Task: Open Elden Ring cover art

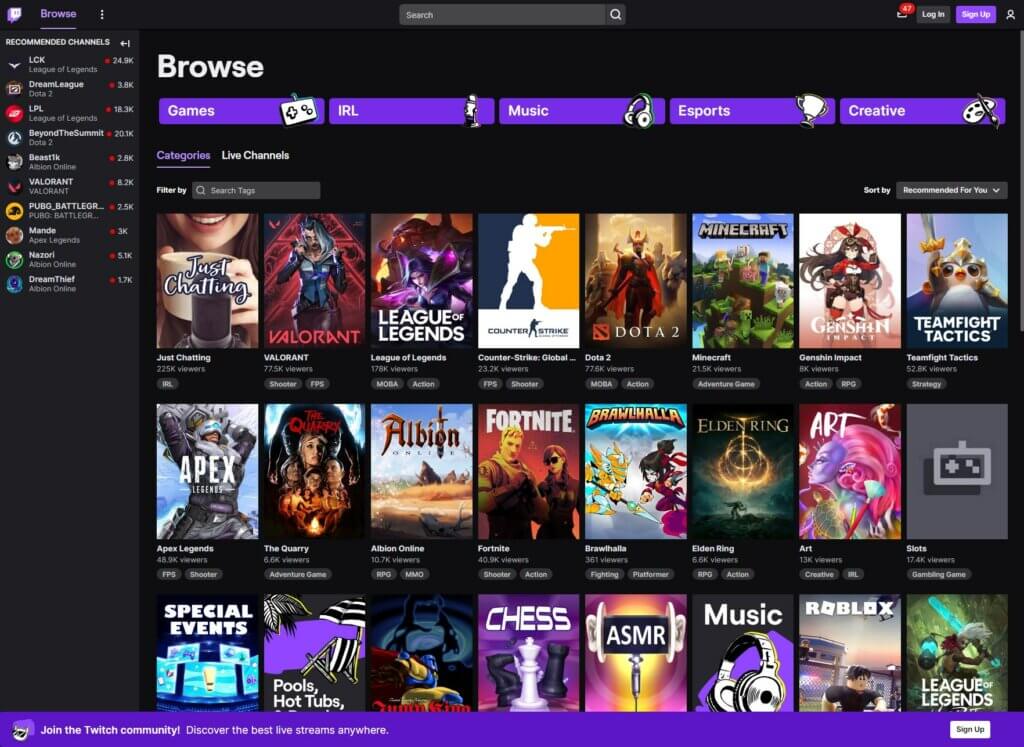Action: coord(743,471)
